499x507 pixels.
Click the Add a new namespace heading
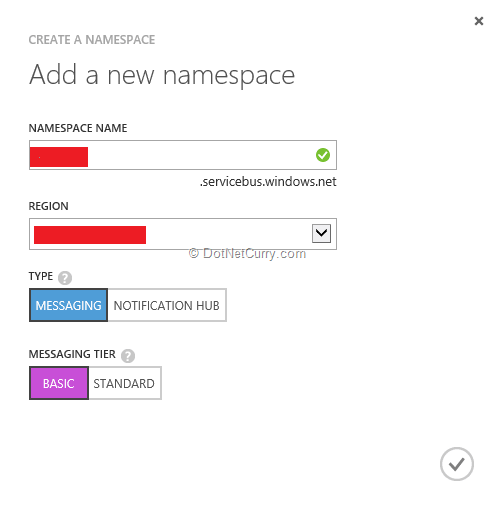(162, 75)
